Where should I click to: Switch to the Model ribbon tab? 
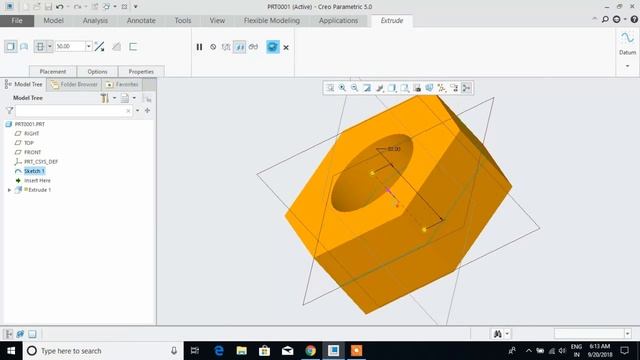53,20
